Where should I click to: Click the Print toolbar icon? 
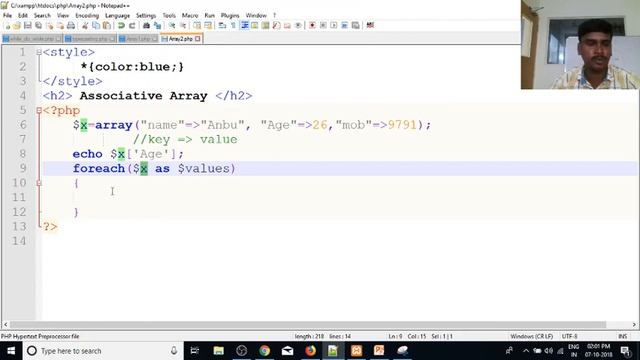pos(71,26)
